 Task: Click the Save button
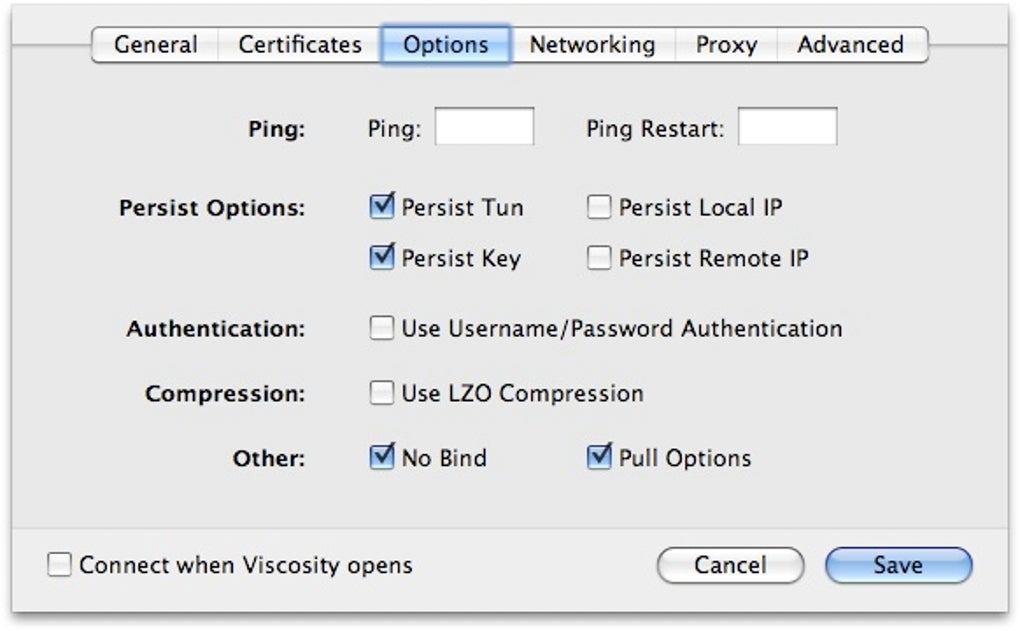(x=898, y=565)
